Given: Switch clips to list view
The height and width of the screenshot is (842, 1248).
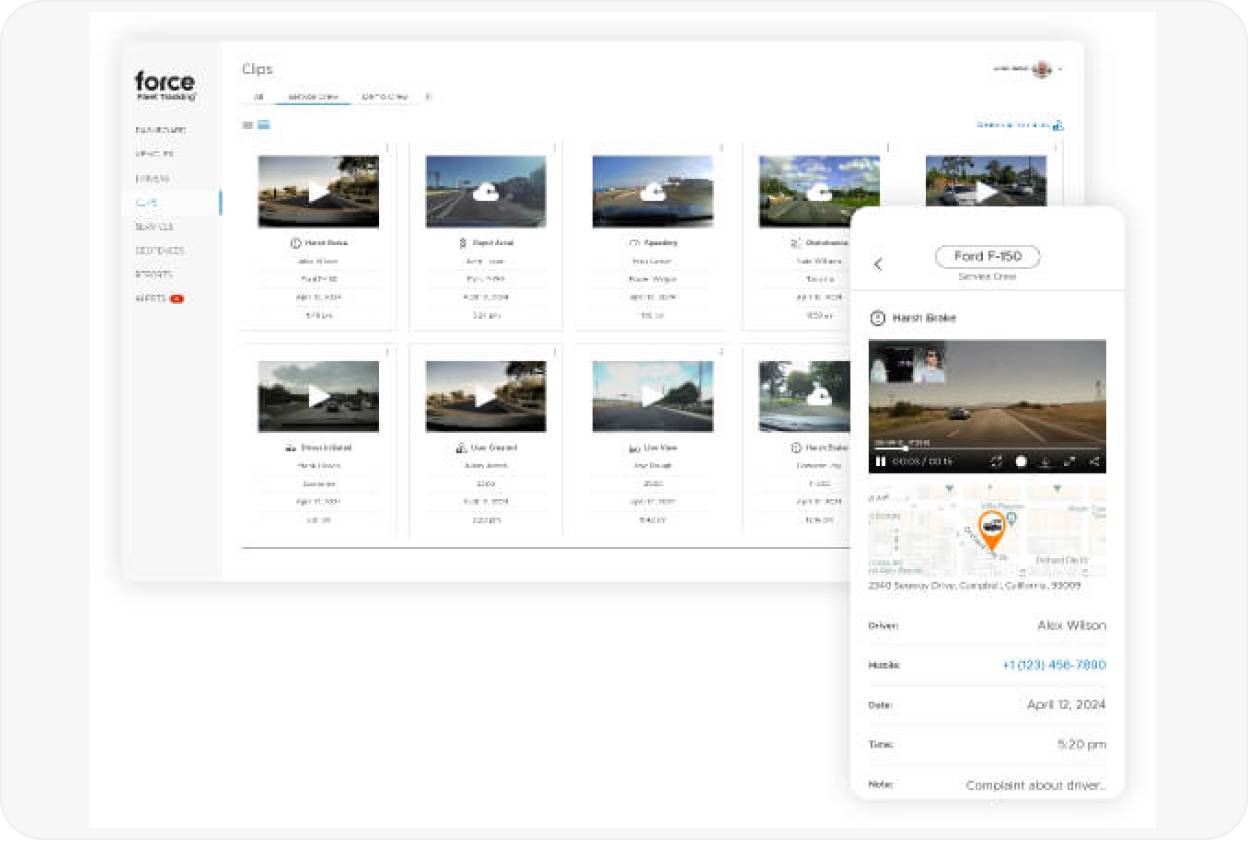Looking at the screenshot, I should [x=248, y=125].
